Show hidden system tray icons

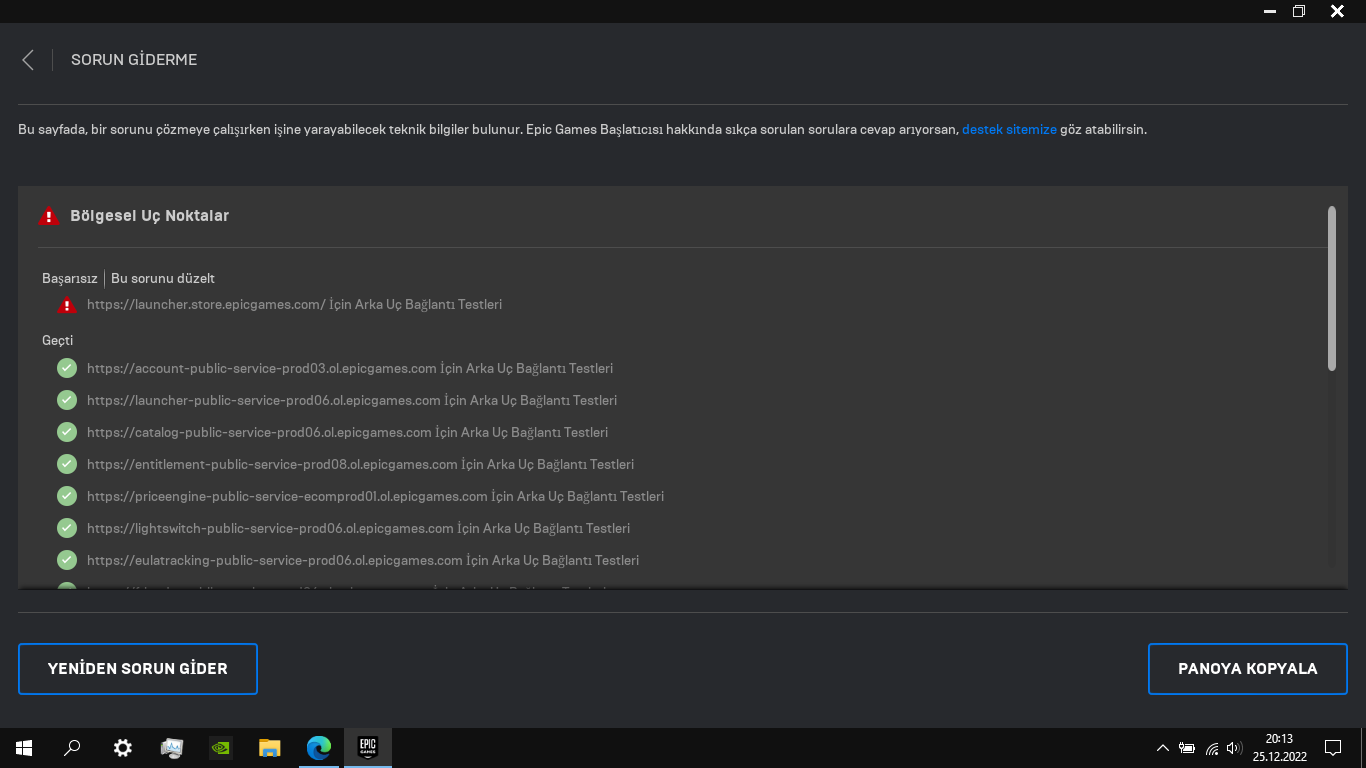click(1162, 748)
